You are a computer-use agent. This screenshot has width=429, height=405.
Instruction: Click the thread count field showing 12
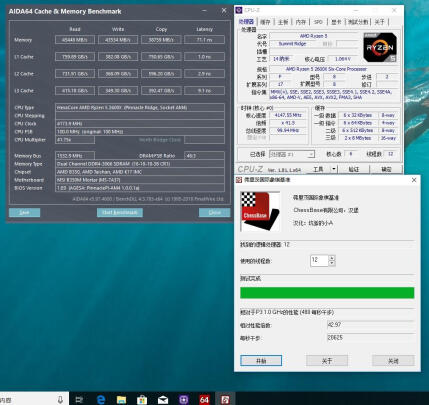tap(319, 260)
